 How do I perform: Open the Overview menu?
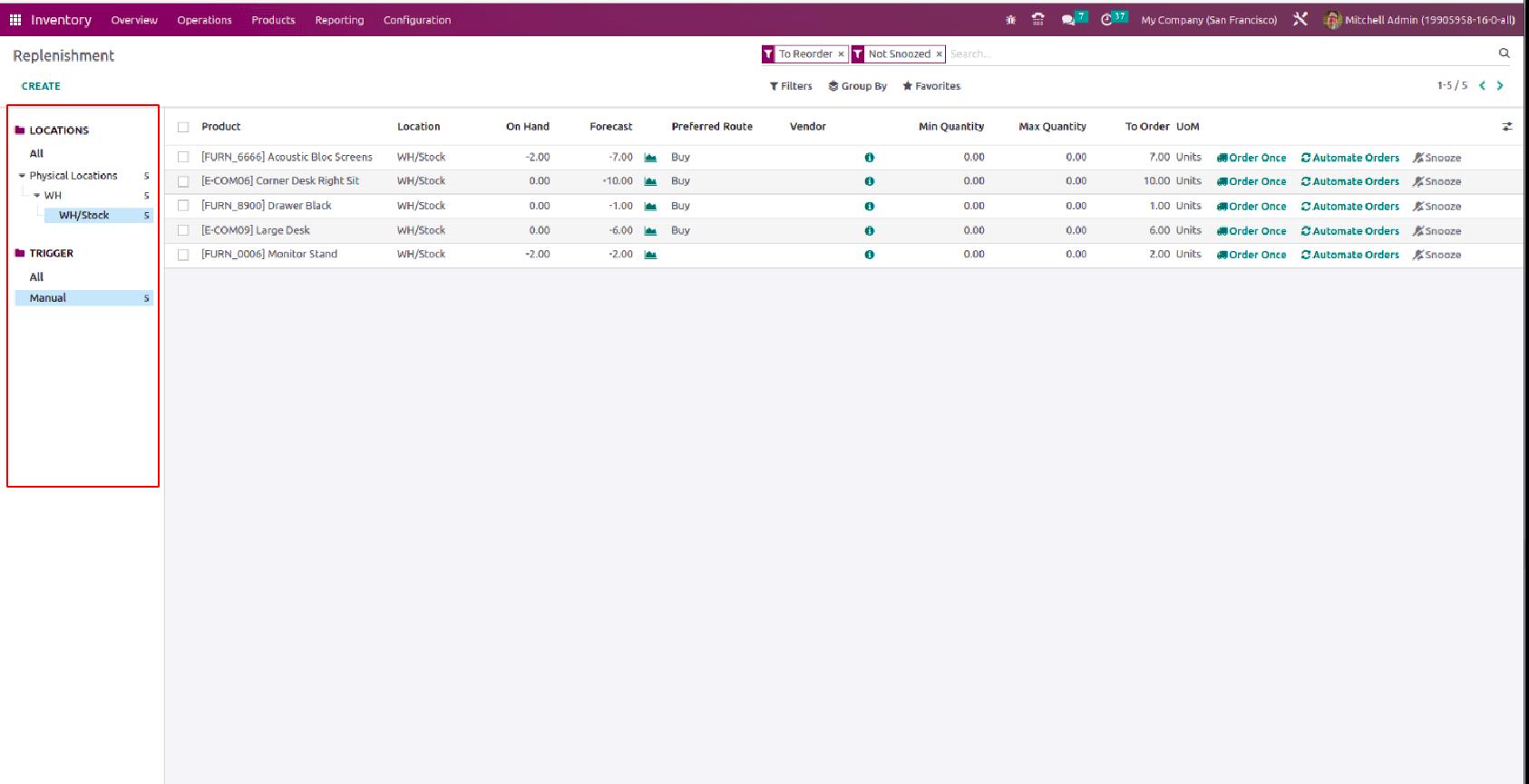[x=134, y=20]
